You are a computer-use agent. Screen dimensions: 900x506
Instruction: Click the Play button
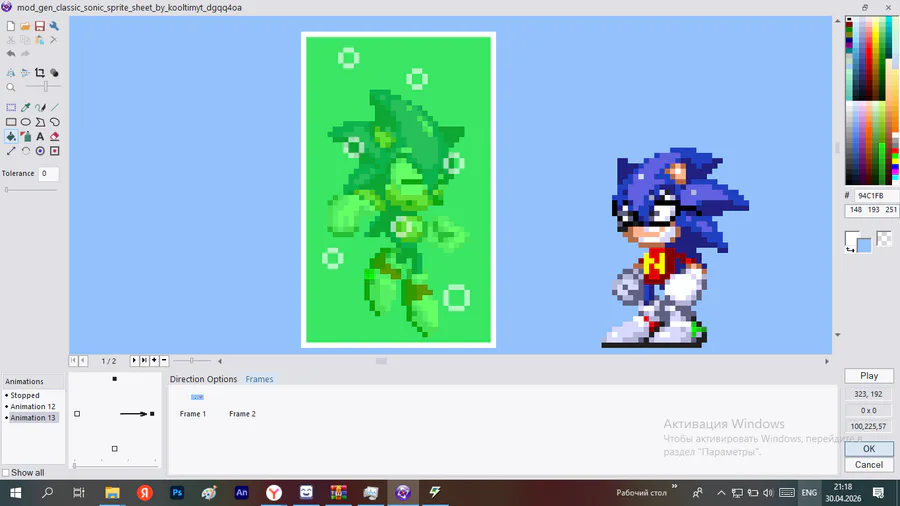tap(868, 376)
